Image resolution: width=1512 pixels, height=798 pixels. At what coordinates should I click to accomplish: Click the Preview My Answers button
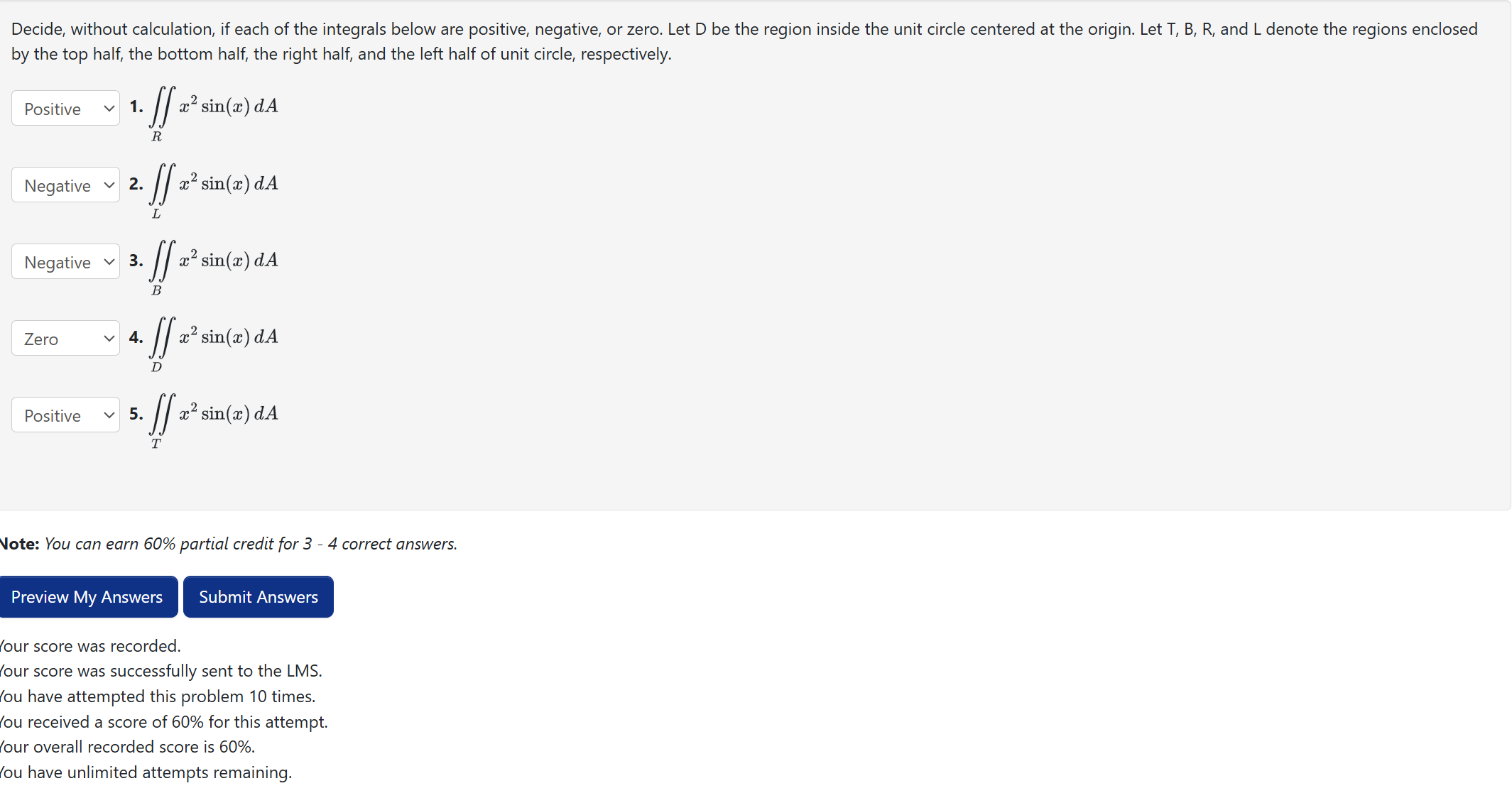click(x=87, y=596)
